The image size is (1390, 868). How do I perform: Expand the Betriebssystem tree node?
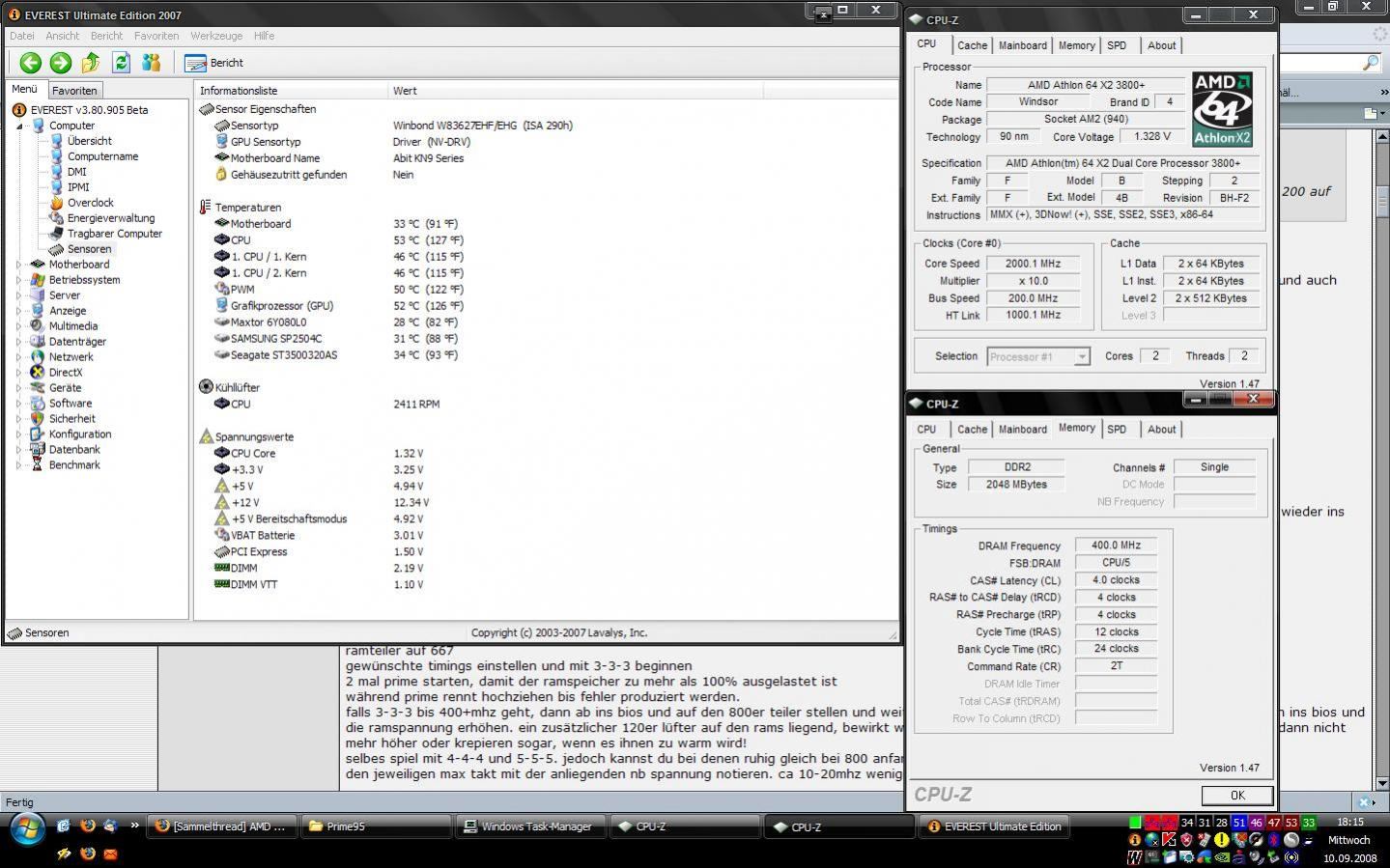[18, 280]
